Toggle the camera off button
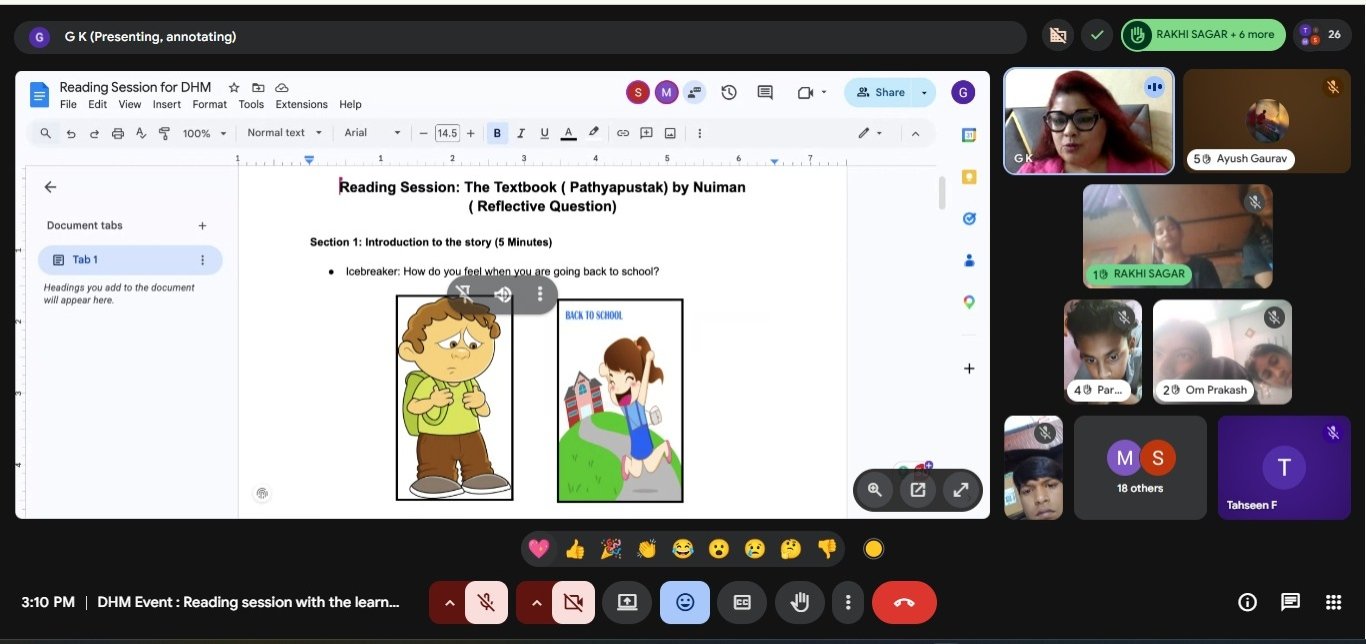Viewport: 1366px width, 644px height. (573, 602)
